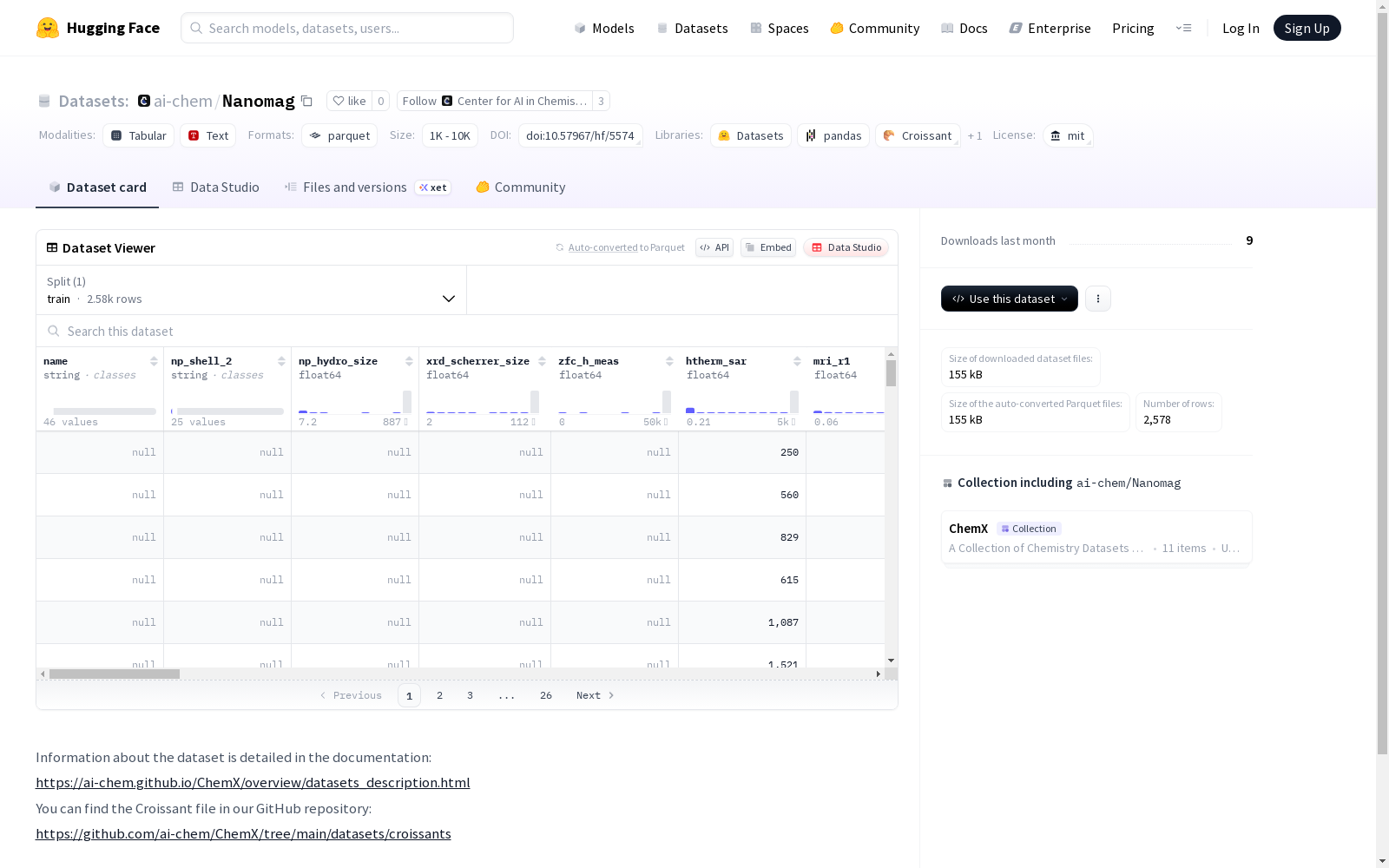
Task: Open the ChemX collection card
Action: pyautogui.click(x=1096, y=538)
